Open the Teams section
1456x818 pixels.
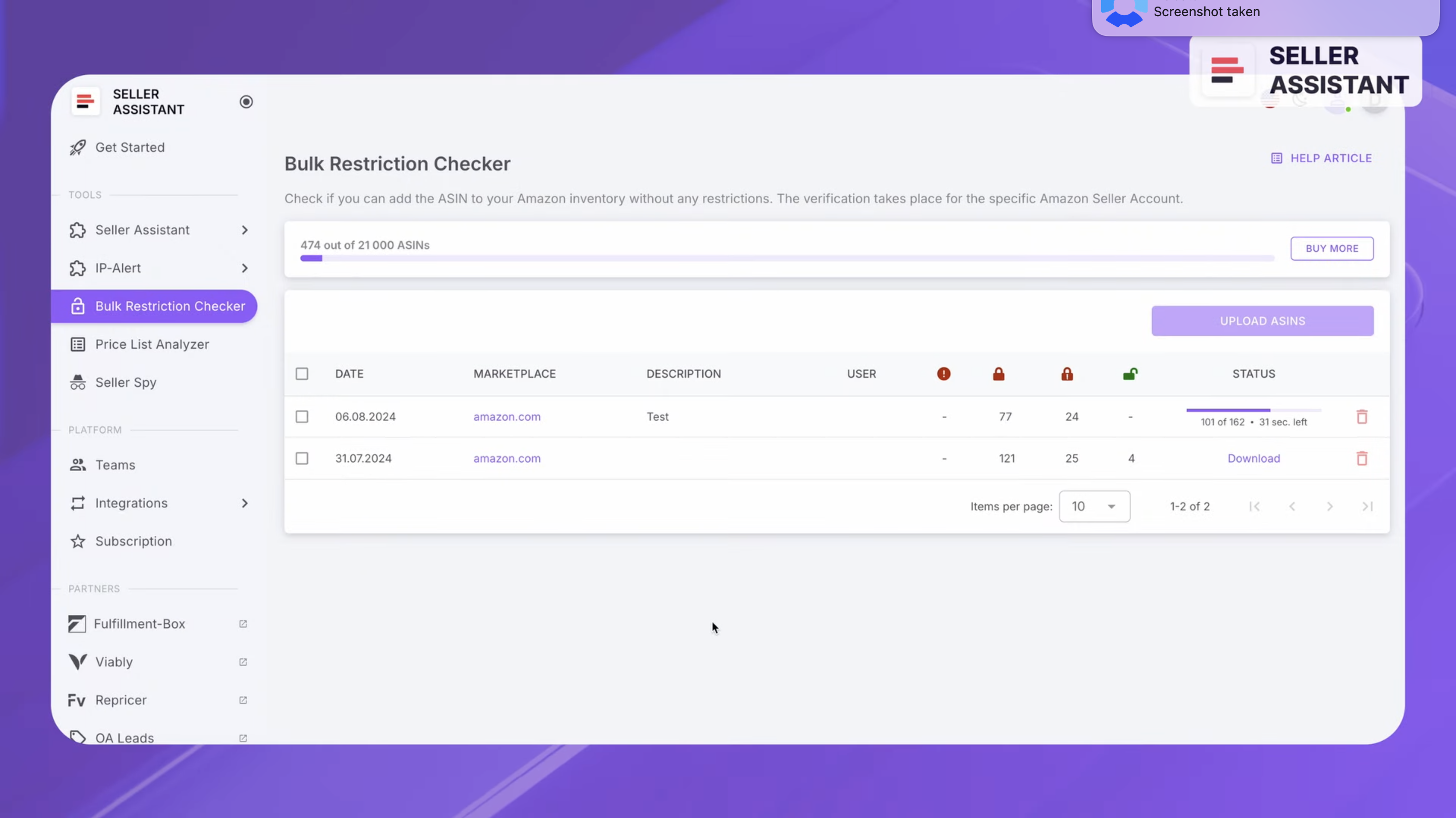pos(115,465)
